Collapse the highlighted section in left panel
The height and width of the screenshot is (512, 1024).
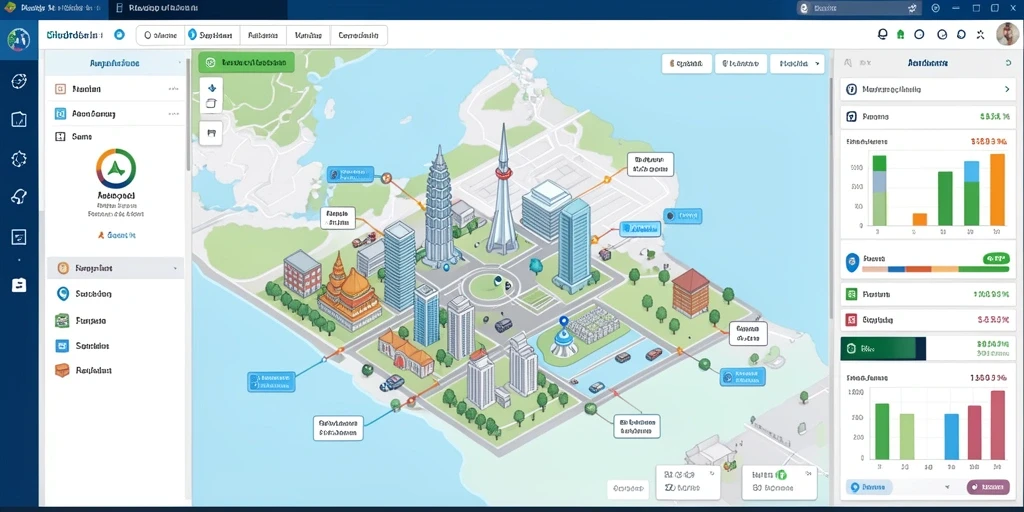[x=115, y=268]
